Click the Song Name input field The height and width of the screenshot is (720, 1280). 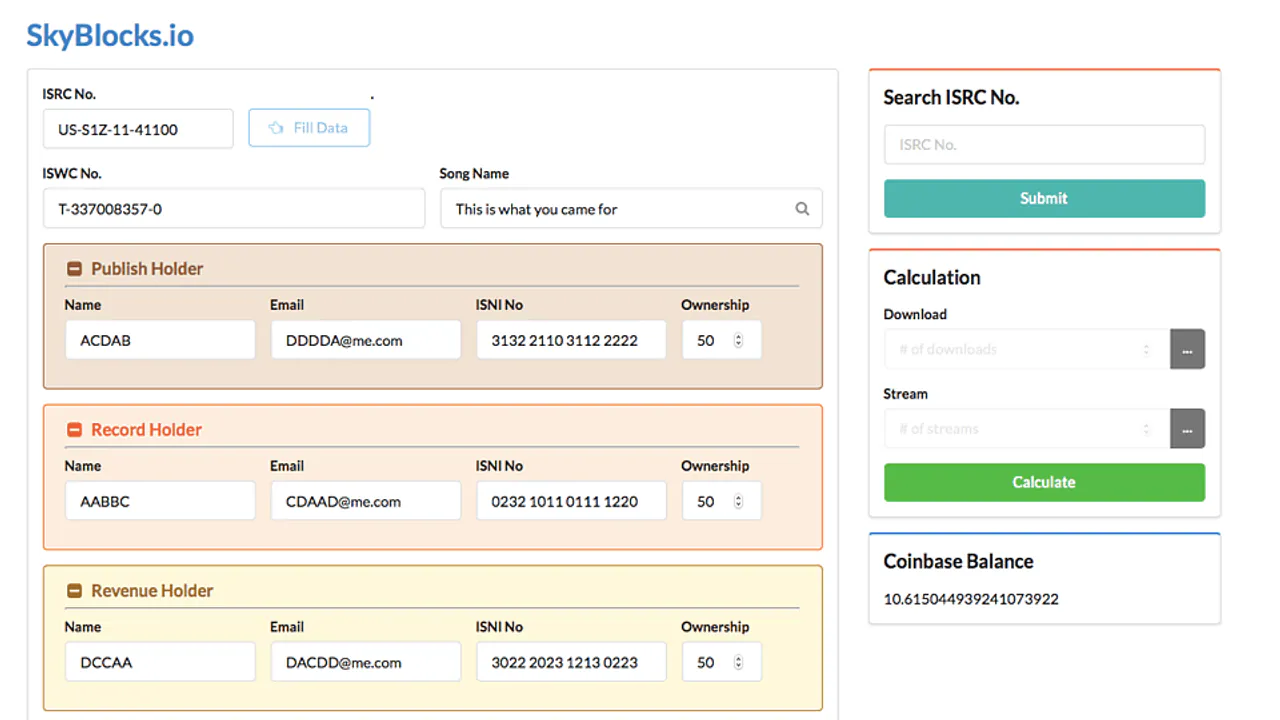click(x=631, y=209)
